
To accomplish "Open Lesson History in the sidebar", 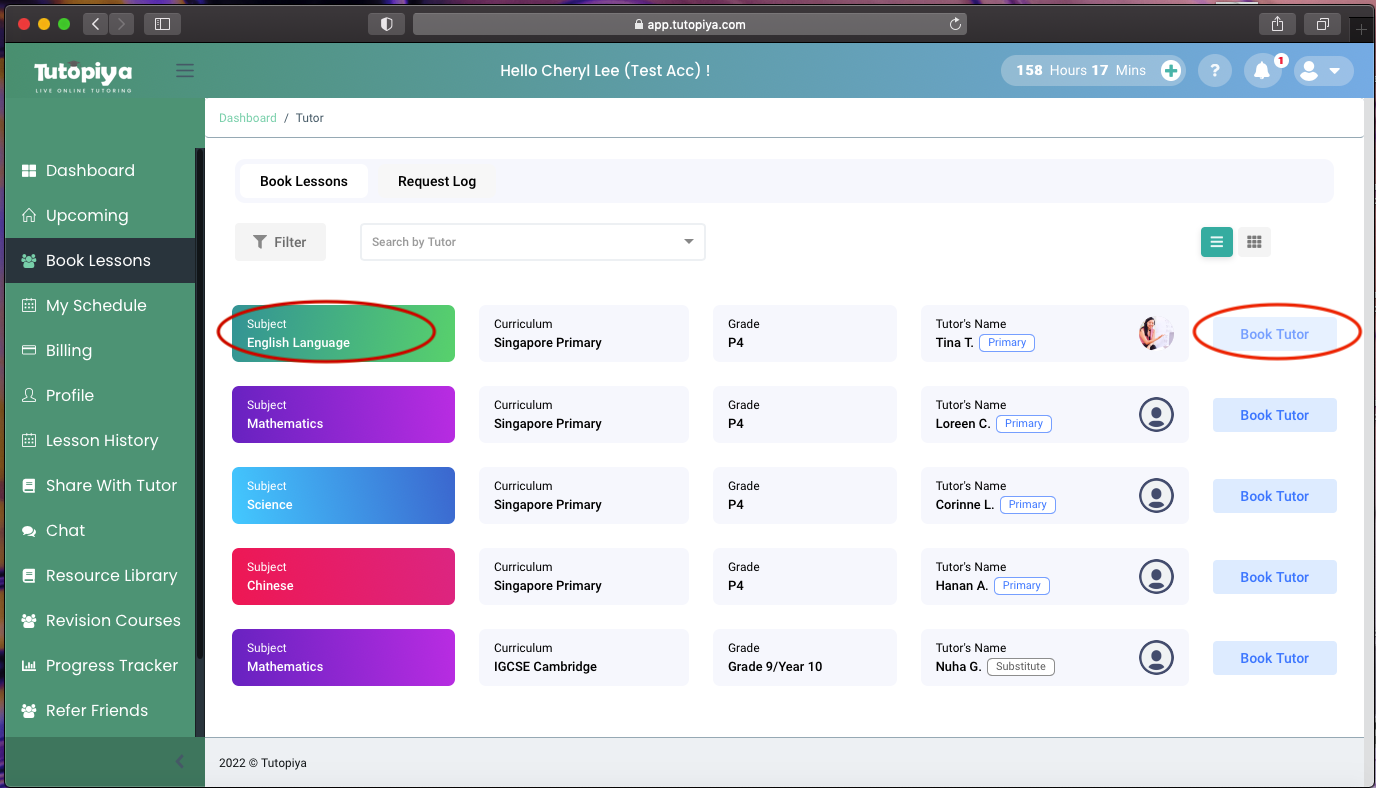I will 101,440.
